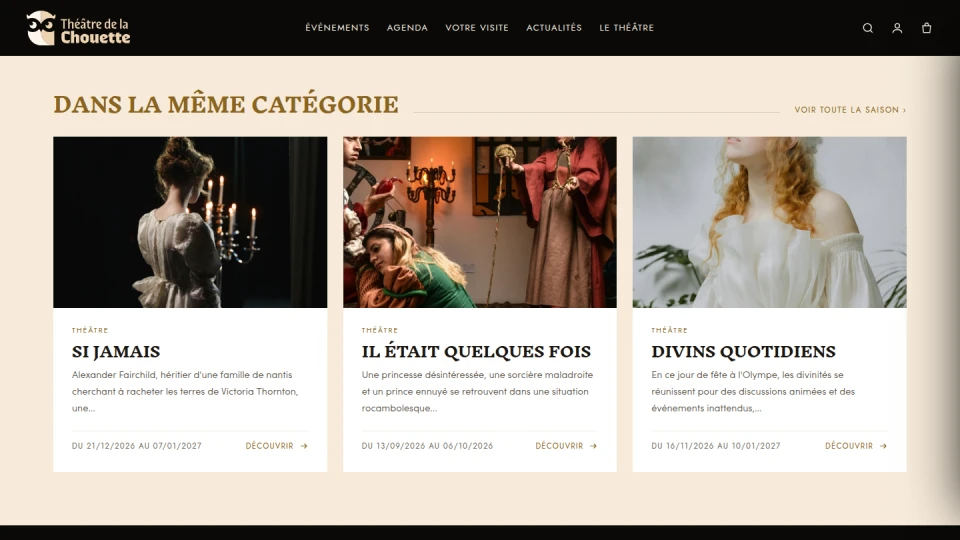Click Découvrir on the Si Jamais card
The width and height of the screenshot is (960, 540).
269,446
